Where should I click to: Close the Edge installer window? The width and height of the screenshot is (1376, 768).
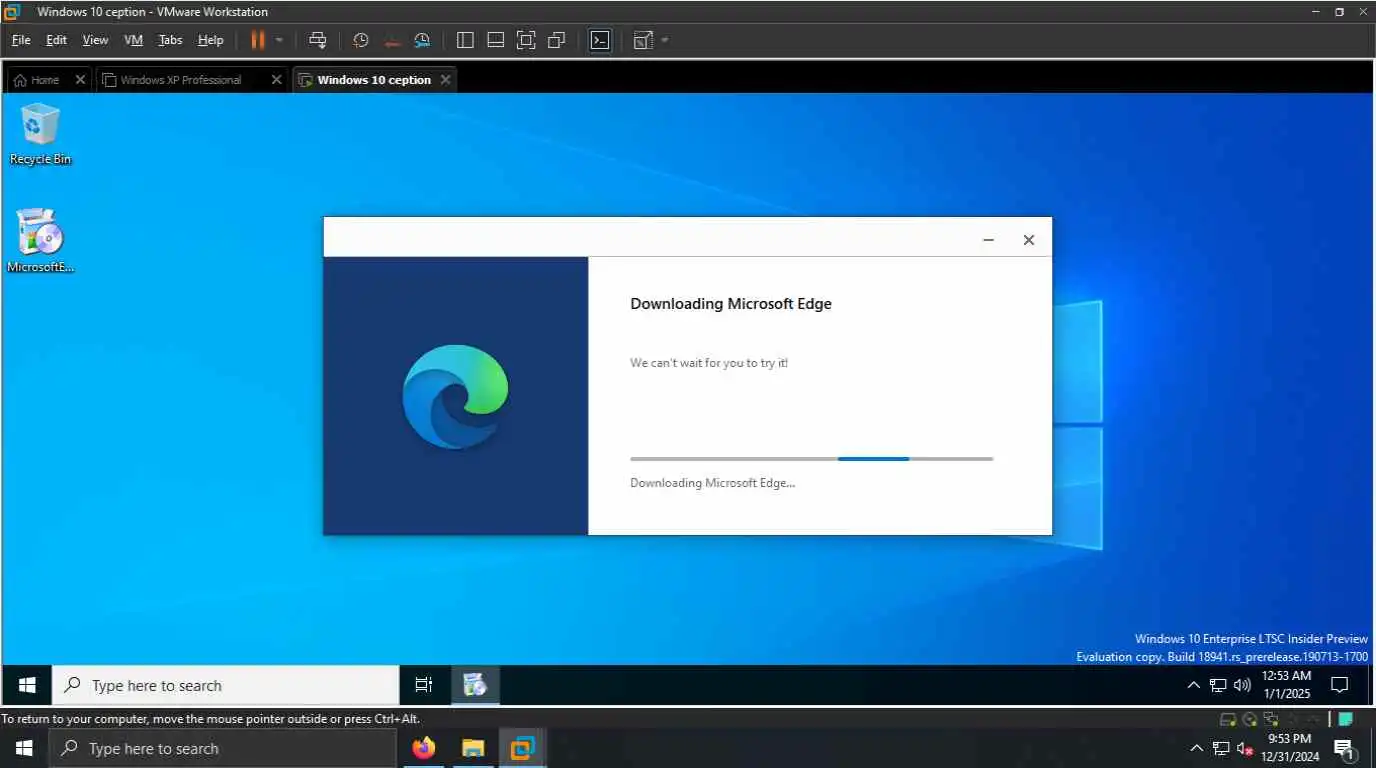(x=1028, y=240)
